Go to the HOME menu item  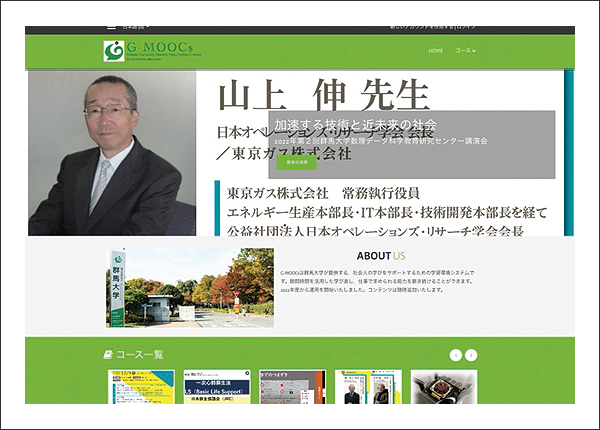pos(436,50)
